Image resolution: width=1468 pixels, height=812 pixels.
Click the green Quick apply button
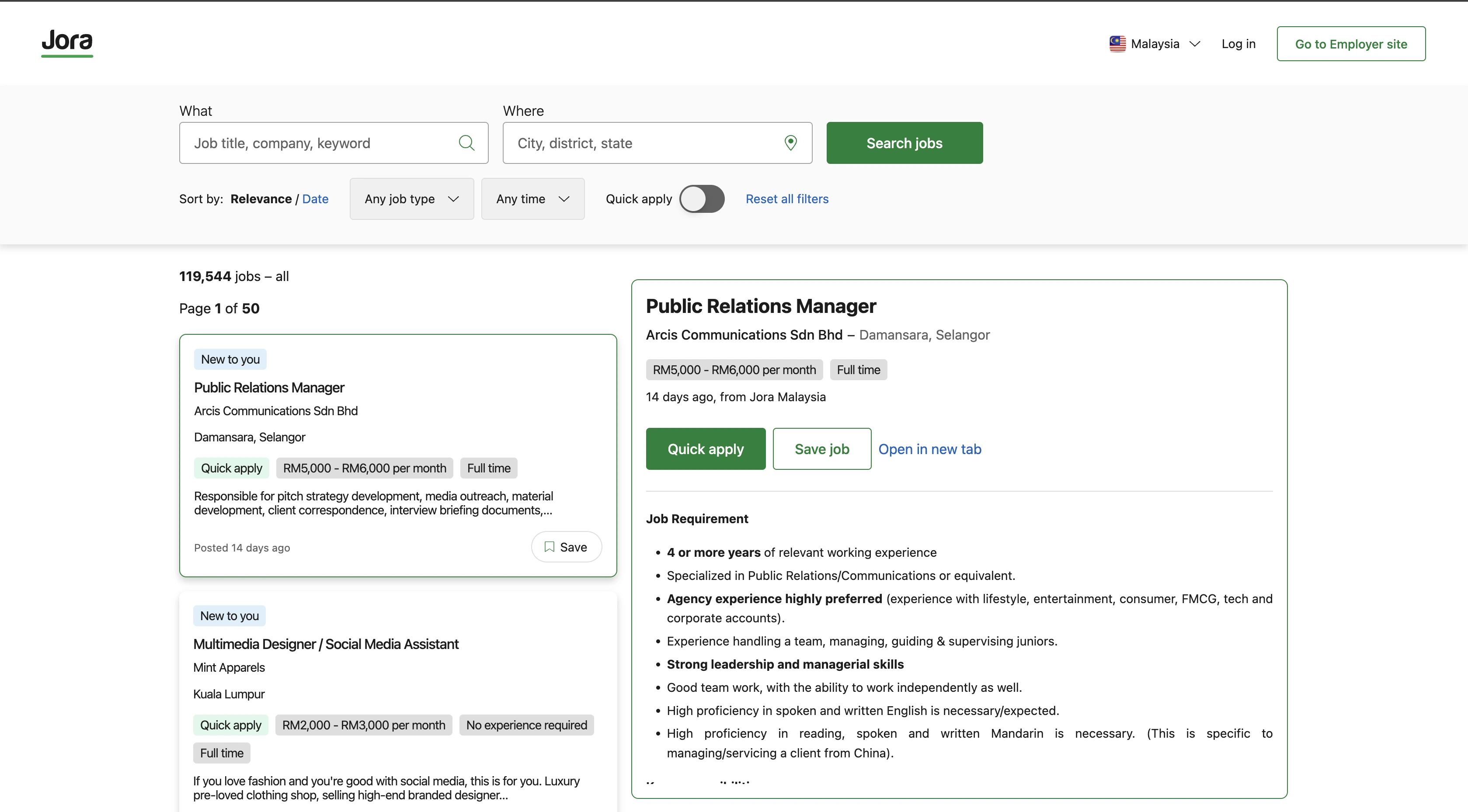706,449
